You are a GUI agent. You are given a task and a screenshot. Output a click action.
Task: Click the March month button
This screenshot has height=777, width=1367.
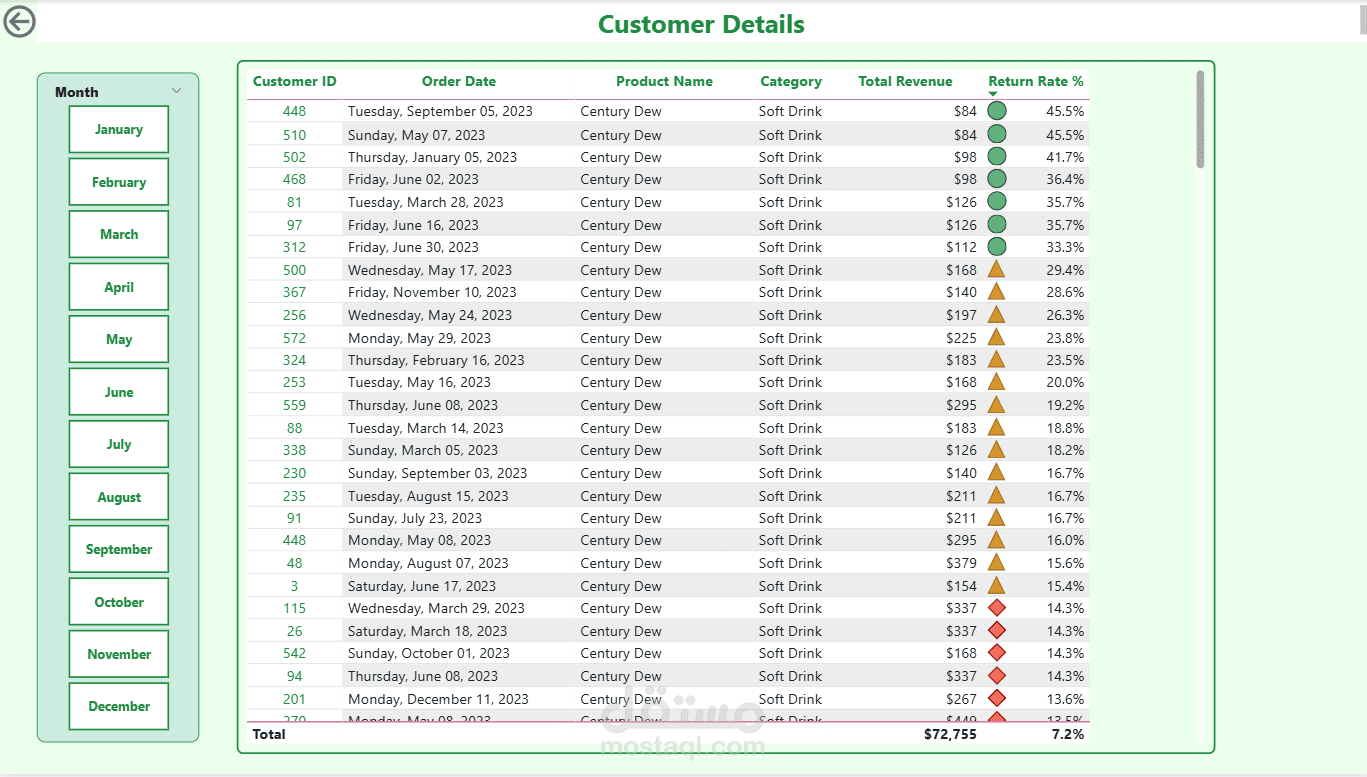119,234
